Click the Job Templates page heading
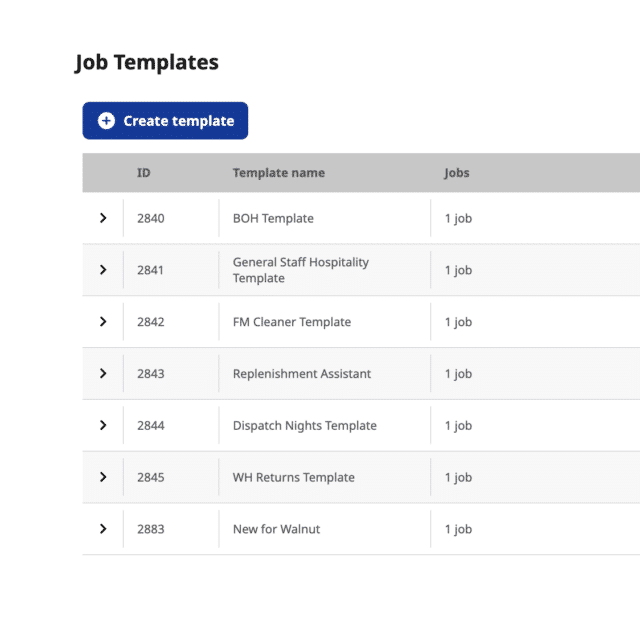 coord(147,63)
